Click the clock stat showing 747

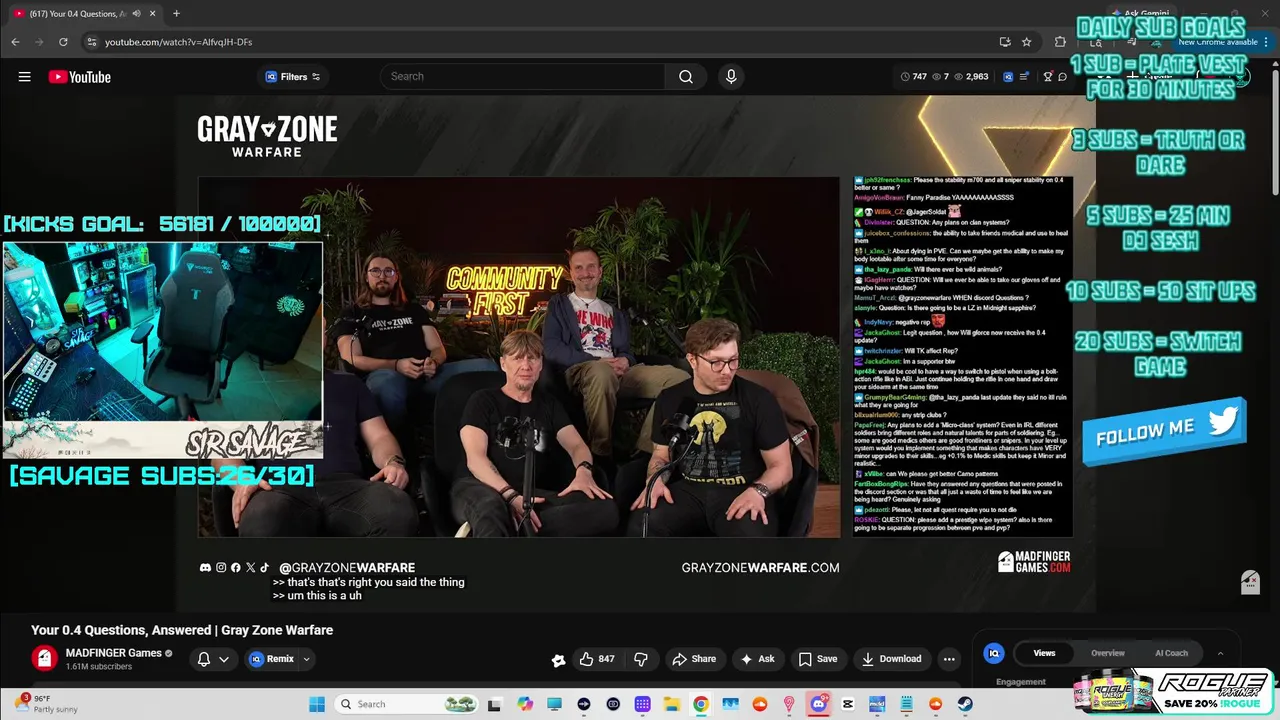pyautogui.click(x=914, y=76)
